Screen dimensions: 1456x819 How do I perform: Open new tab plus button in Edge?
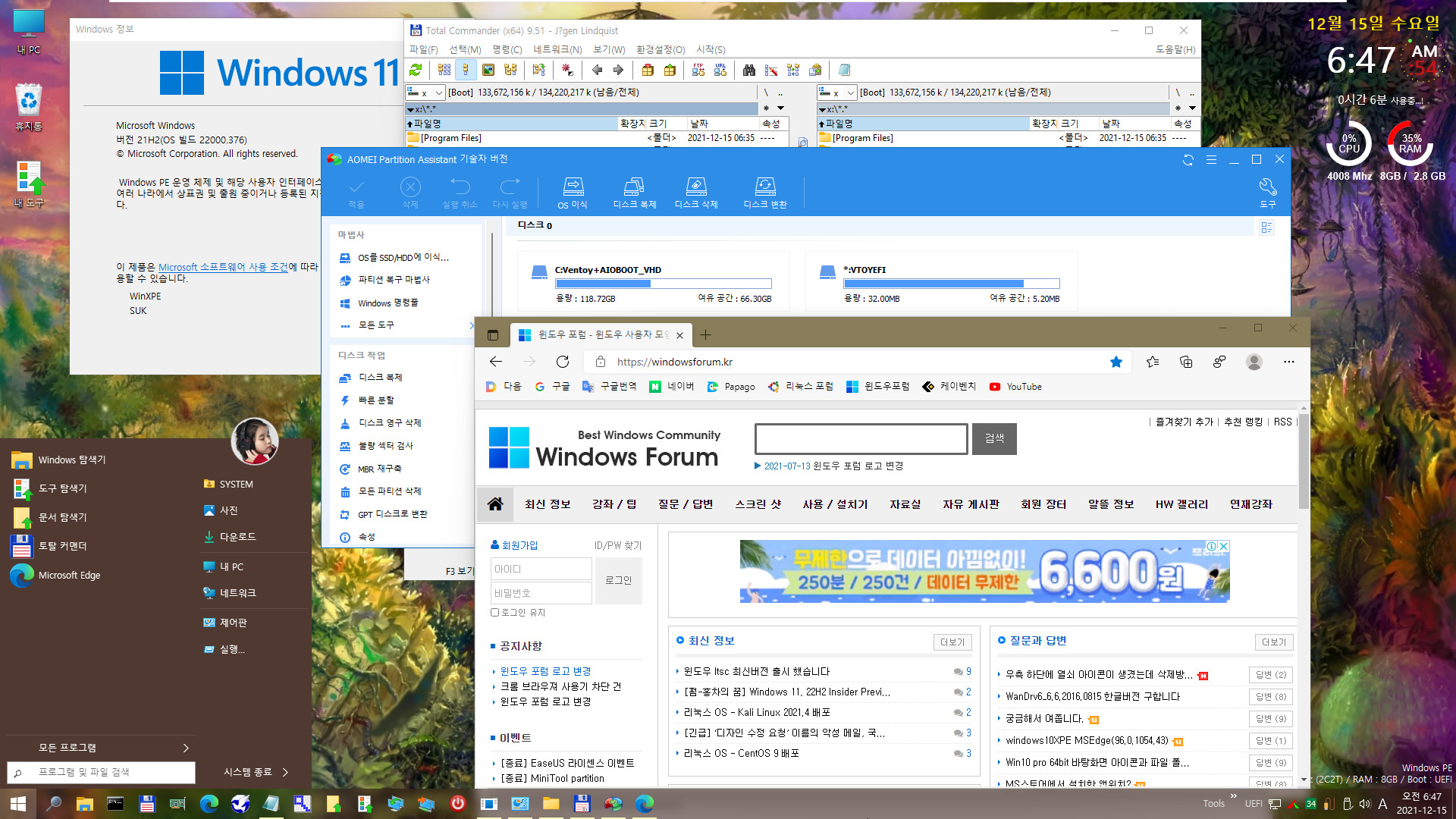pyautogui.click(x=705, y=334)
